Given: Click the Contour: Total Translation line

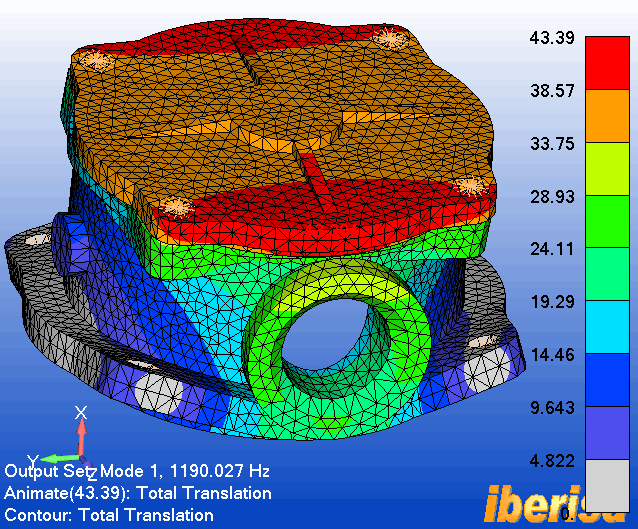Looking at the screenshot, I should 109,515.
